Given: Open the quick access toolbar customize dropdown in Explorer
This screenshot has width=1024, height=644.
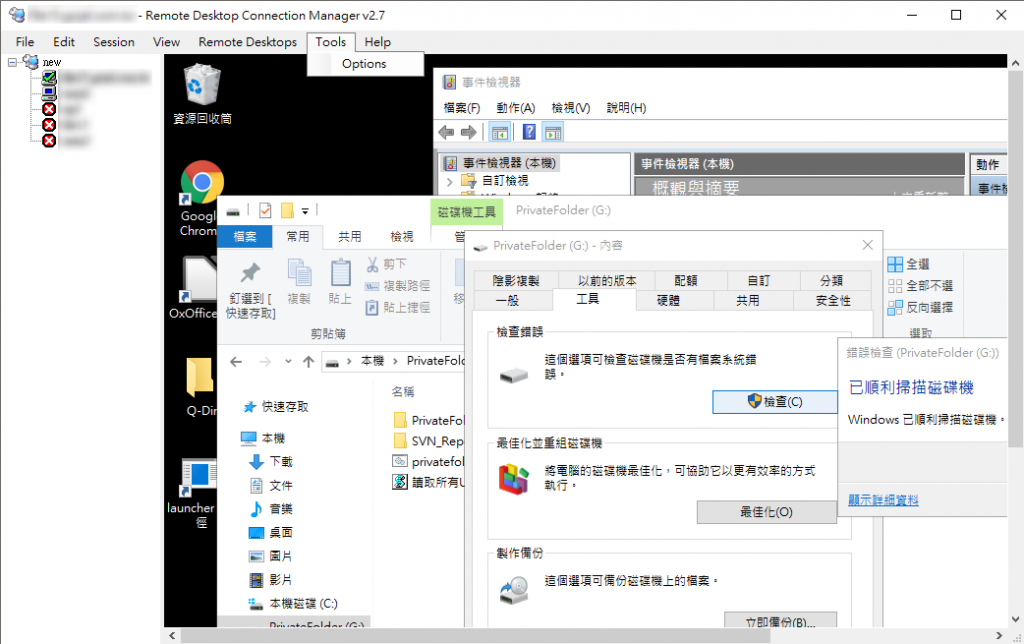Looking at the screenshot, I should click(x=305, y=211).
